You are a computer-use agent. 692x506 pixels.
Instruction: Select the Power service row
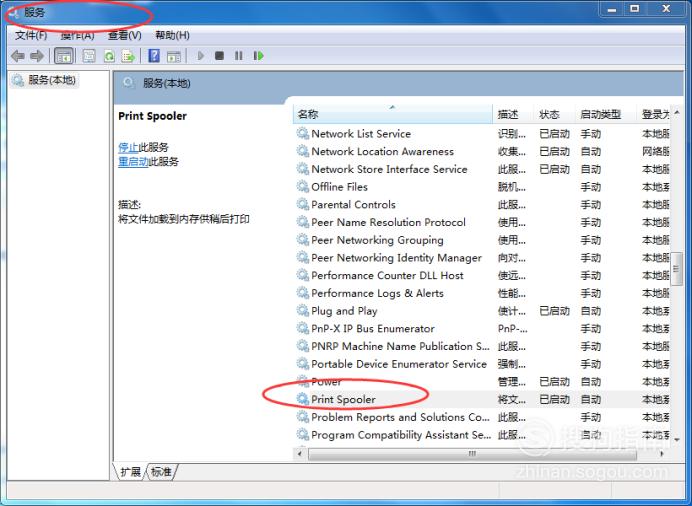[482, 382]
